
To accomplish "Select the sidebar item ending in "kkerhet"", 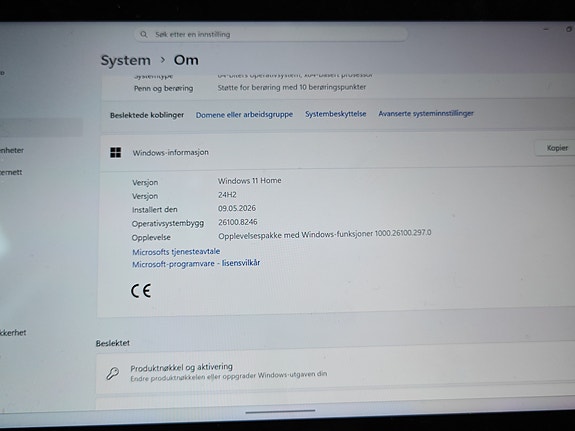I will (13, 333).
